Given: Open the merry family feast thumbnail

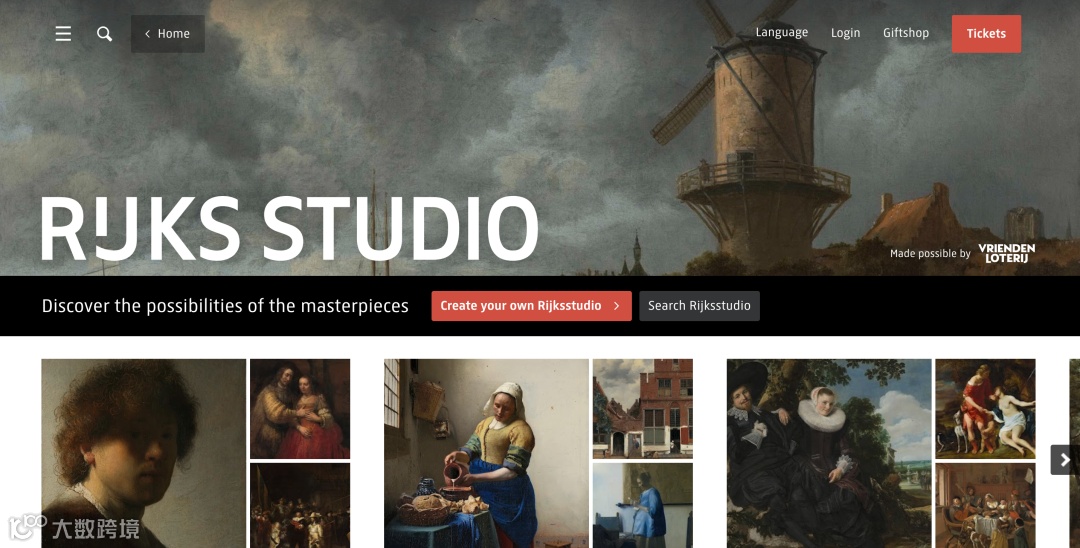Looking at the screenshot, I should coord(985,505).
